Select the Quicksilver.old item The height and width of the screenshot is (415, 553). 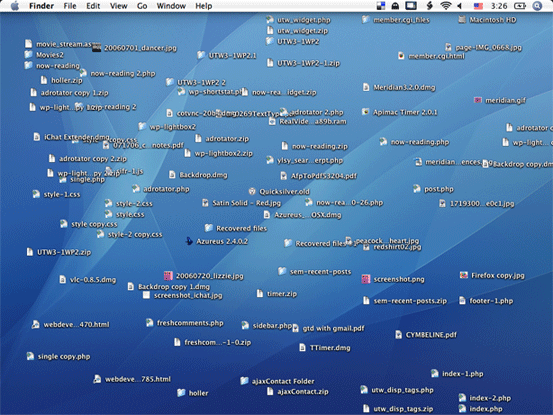click(x=279, y=191)
